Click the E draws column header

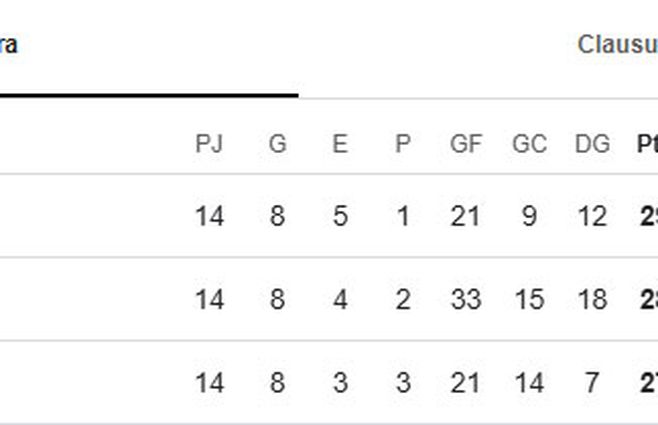[340, 144]
